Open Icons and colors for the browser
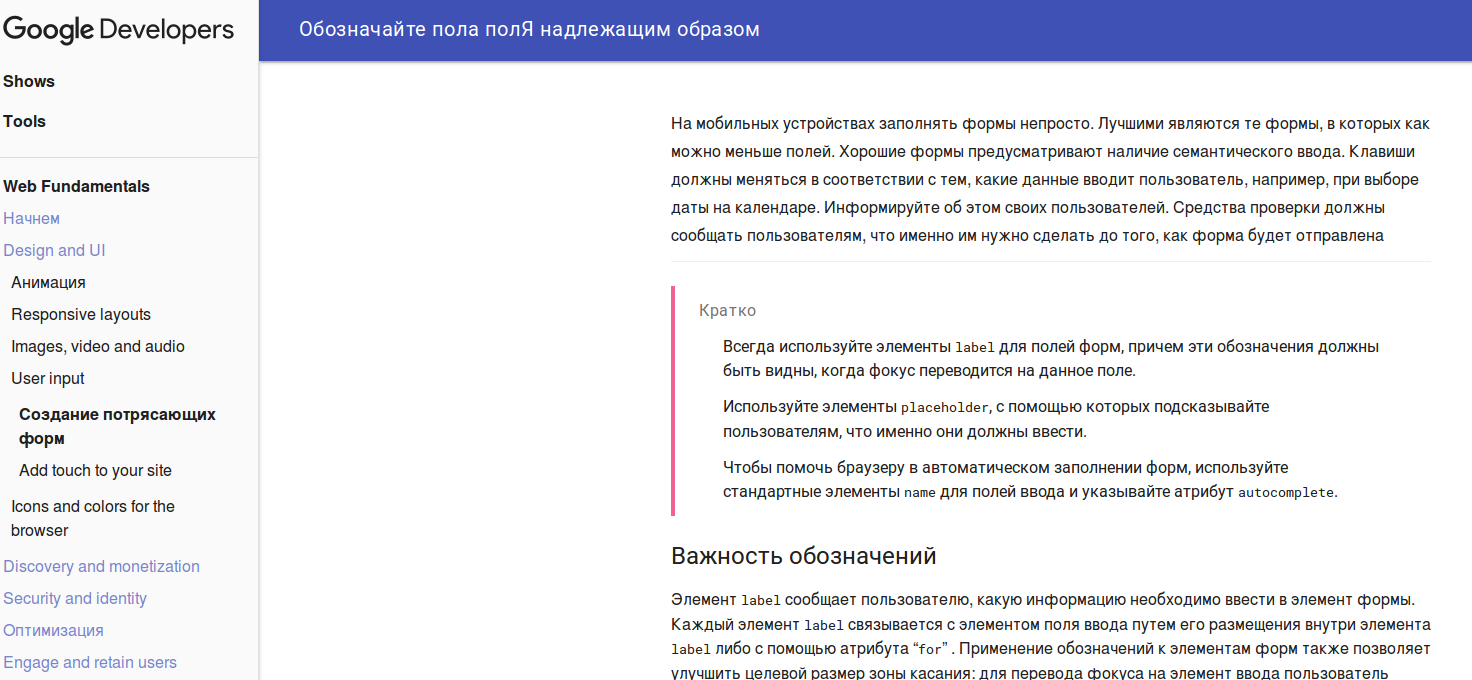Image resolution: width=1472 pixels, height=680 pixels. pyautogui.click(x=93, y=519)
